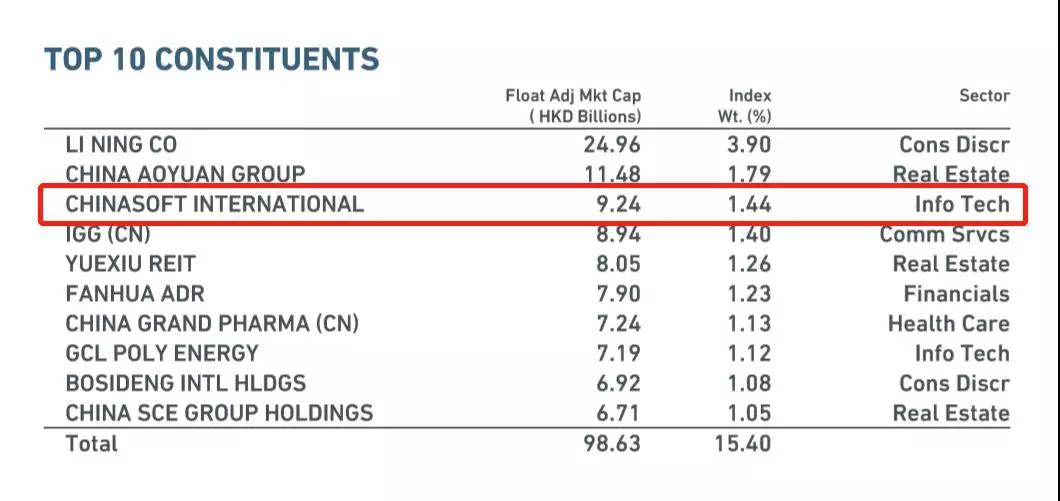Click CHINA SCE GROUP HOLDINGS name

point(219,413)
